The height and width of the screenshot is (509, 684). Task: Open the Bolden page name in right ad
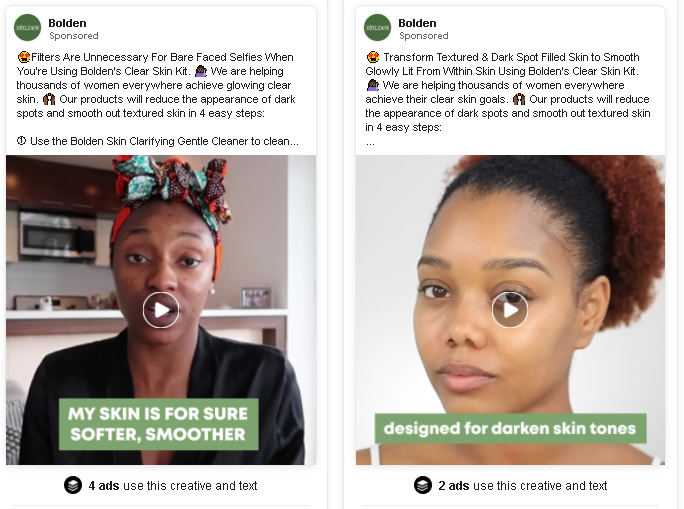click(417, 23)
